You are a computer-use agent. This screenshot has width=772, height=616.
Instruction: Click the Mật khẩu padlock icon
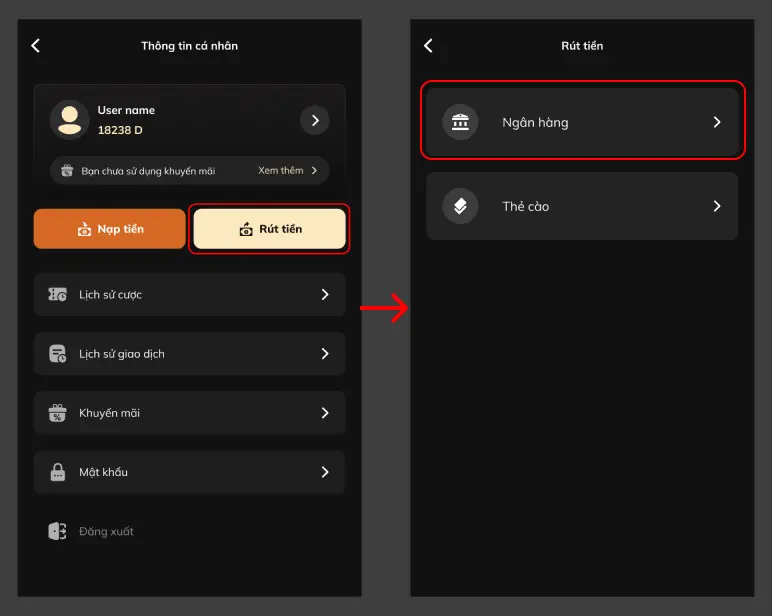tap(58, 472)
